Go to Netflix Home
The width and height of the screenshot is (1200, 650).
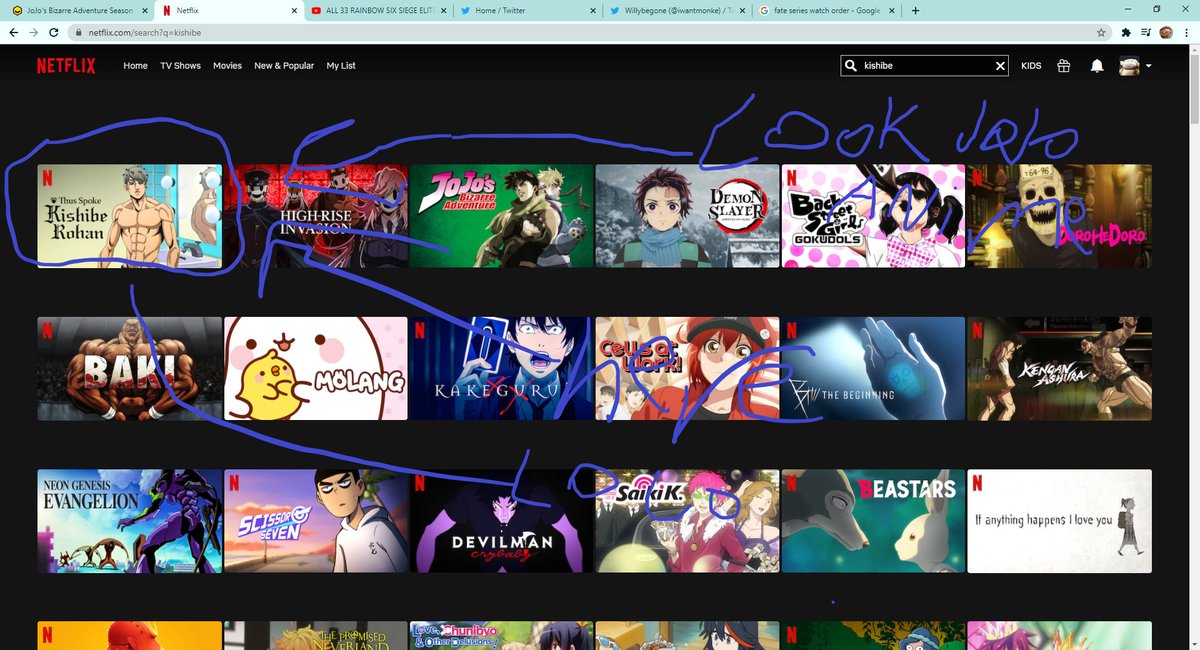tap(135, 66)
